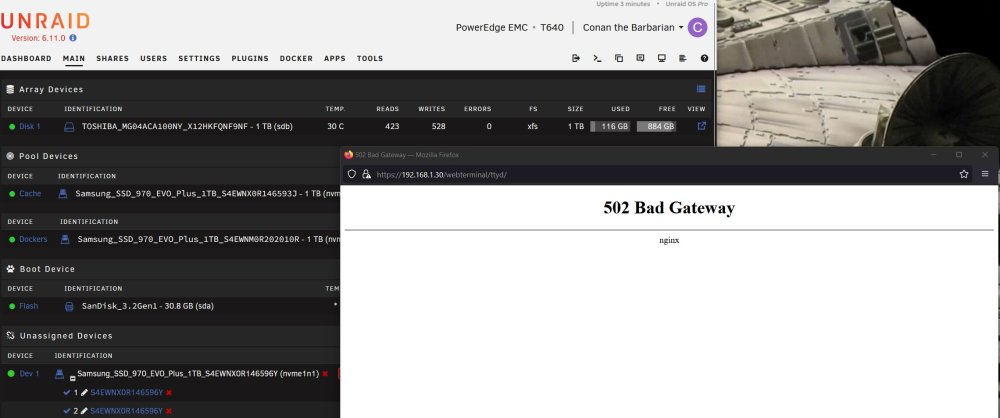Click the Unraid version info icon
Image resolution: width=1000 pixels, height=418 pixels.
(73, 38)
